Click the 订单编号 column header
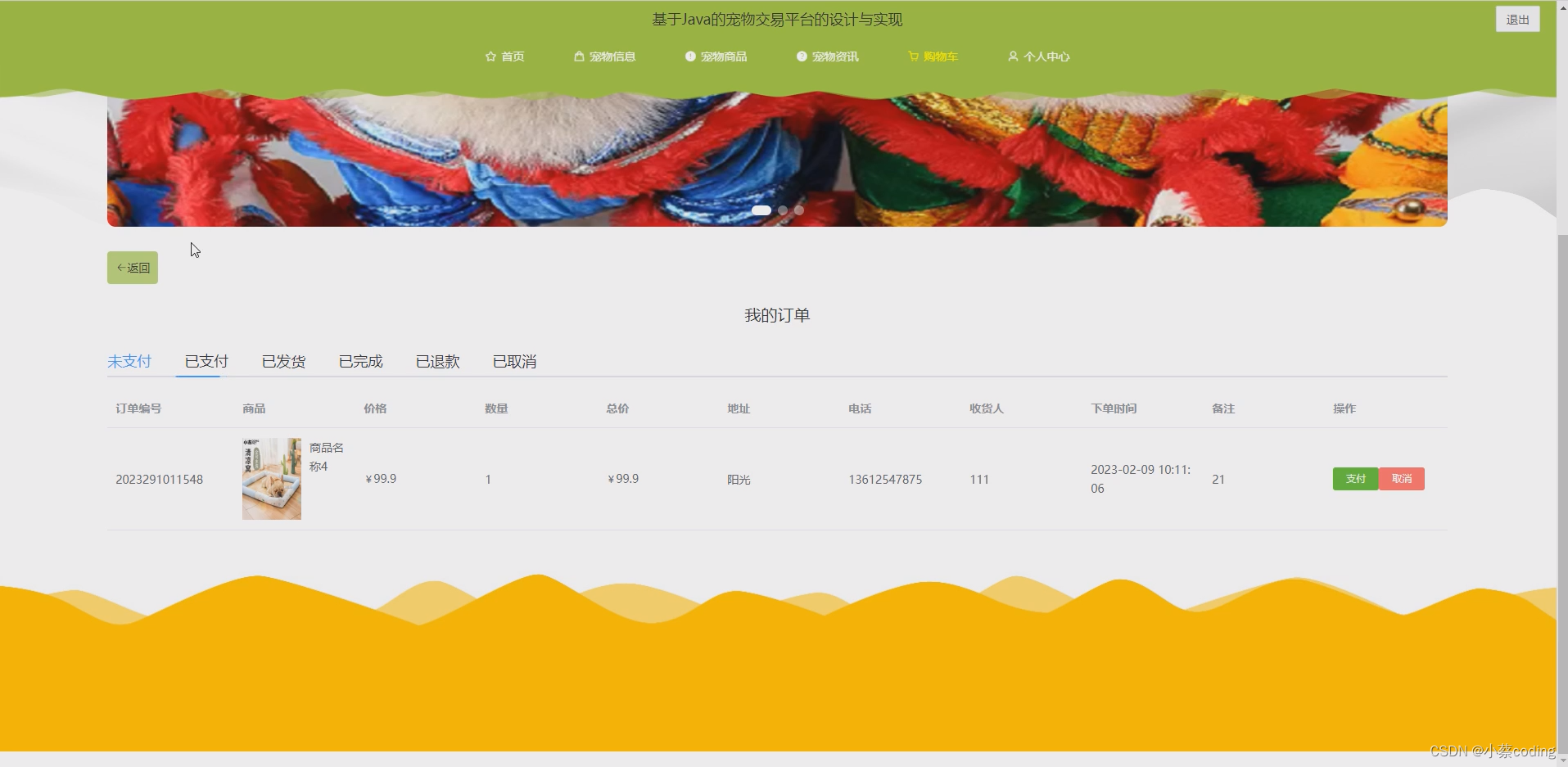 (138, 408)
